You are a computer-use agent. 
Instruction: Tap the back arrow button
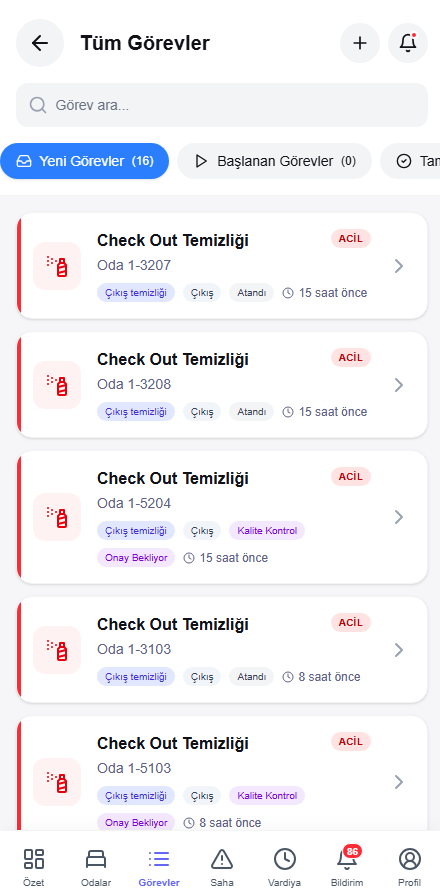(40, 43)
